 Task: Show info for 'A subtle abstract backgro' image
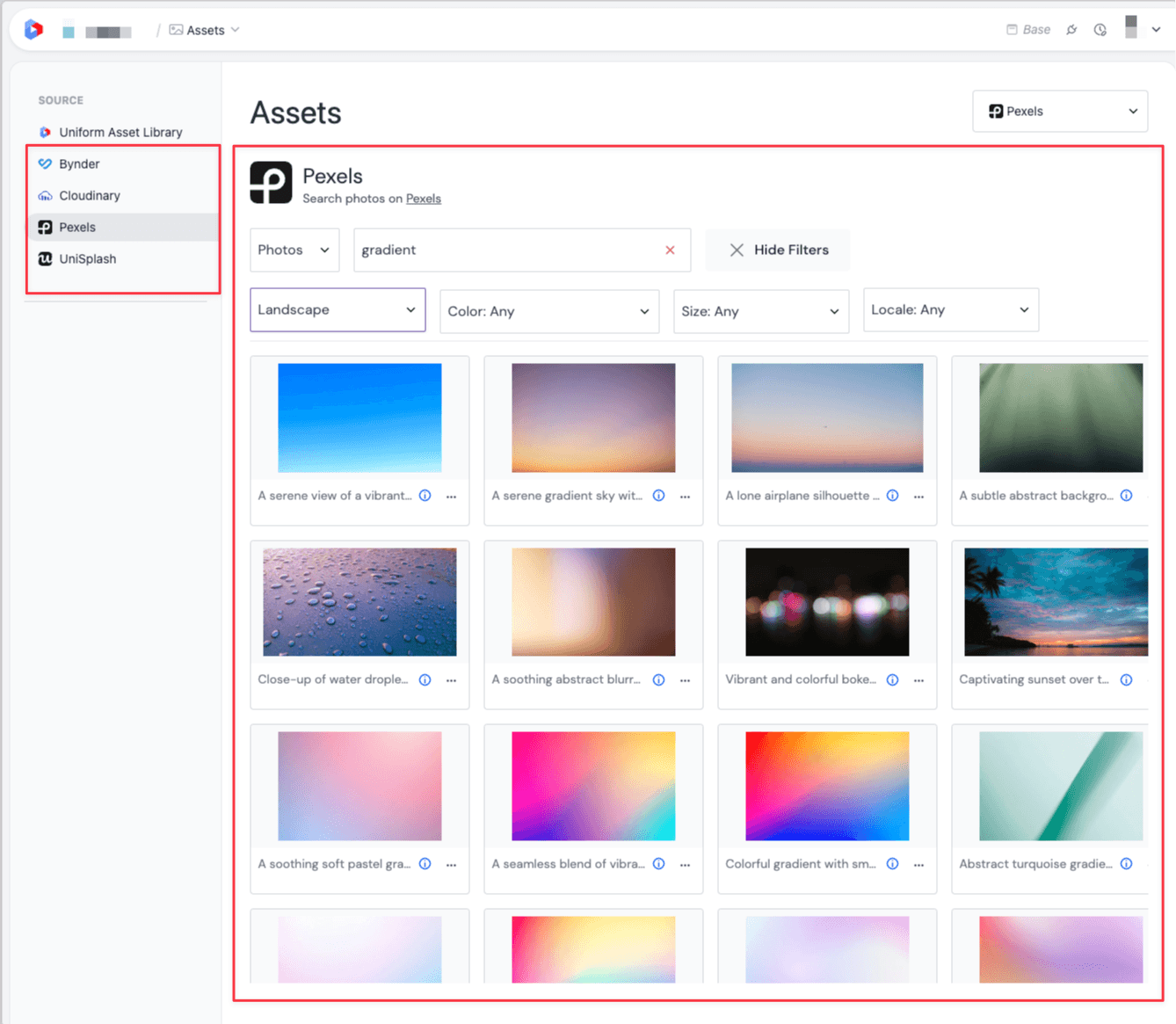pyautogui.click(x=1127, y=496)
